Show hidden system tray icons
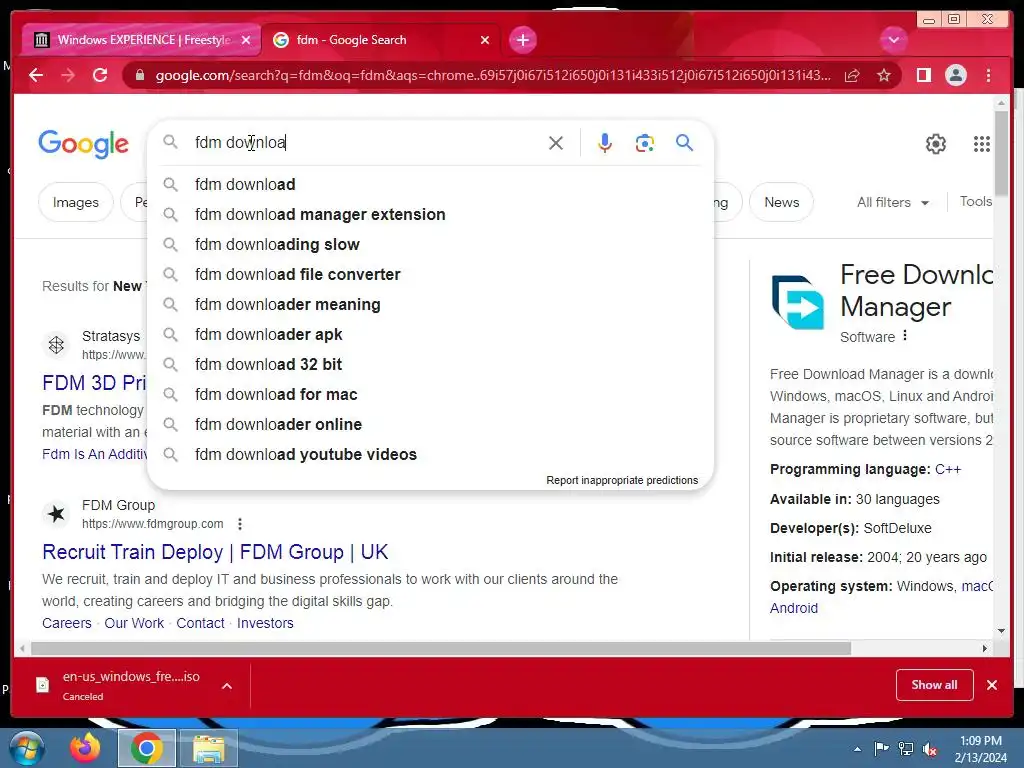The width and height of the screenshot is (1024, 768). click(x=857, y=749)
